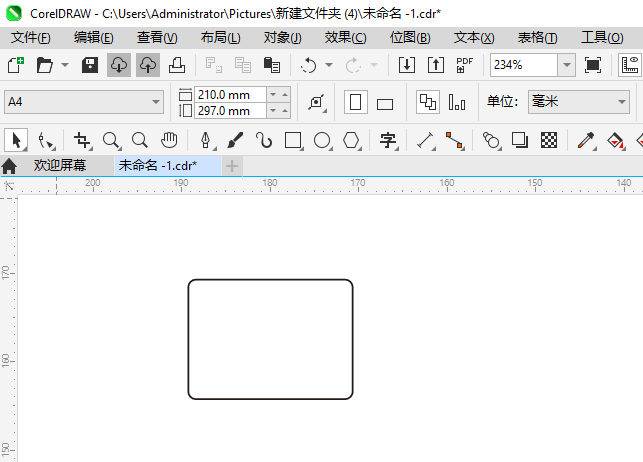Increase page width with up stepper
Screen dimensions: 643x462
pos(285,95)
